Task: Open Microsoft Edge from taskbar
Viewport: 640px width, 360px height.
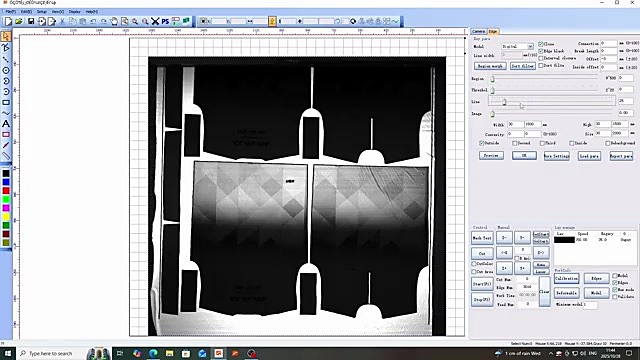Action: (x=153, y=353)
